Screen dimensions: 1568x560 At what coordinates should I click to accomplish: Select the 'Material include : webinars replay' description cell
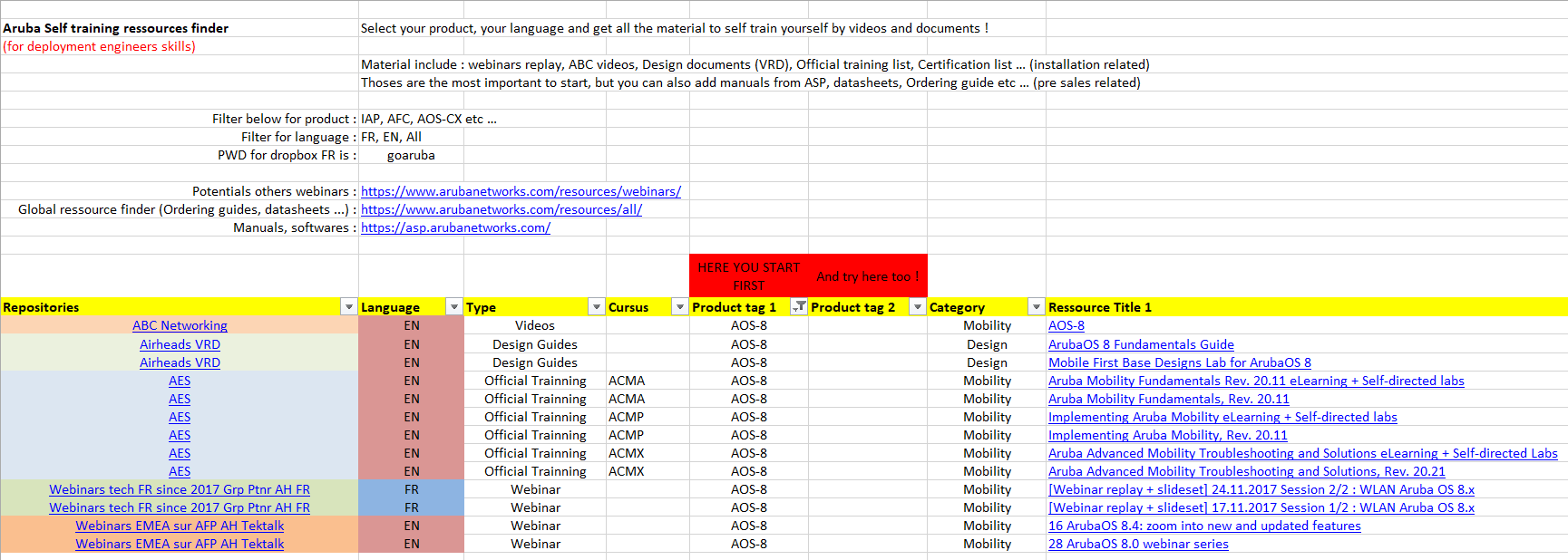755,64
